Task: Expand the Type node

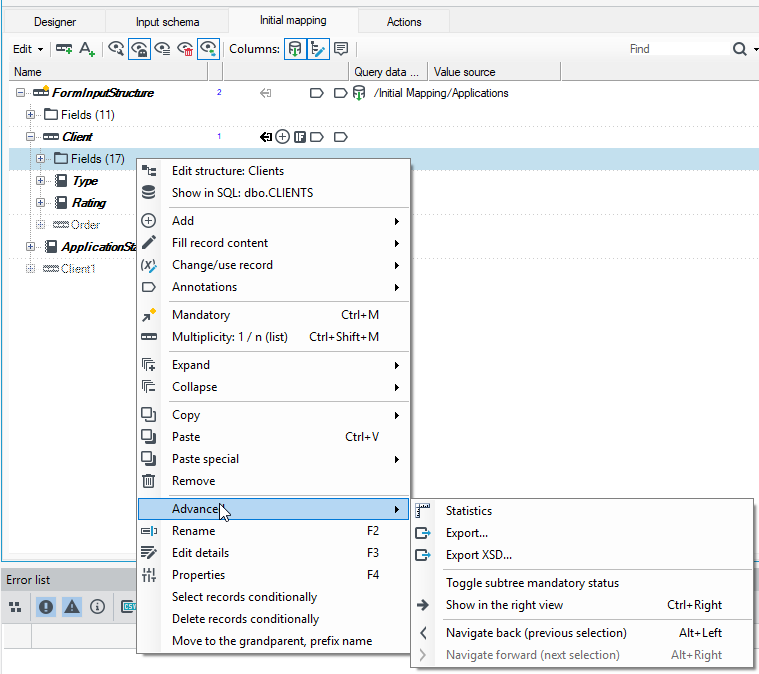Action: [x=41, y=181]
